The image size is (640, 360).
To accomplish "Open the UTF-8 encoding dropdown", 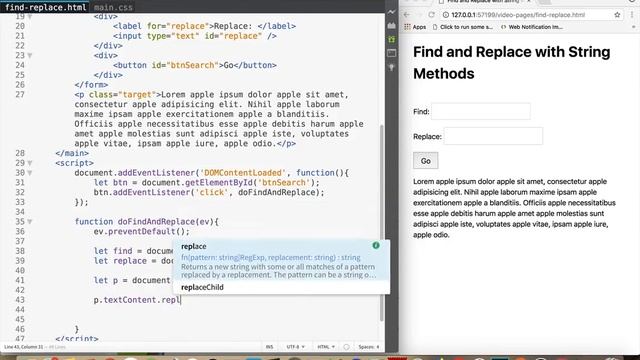I will point(296,347).
